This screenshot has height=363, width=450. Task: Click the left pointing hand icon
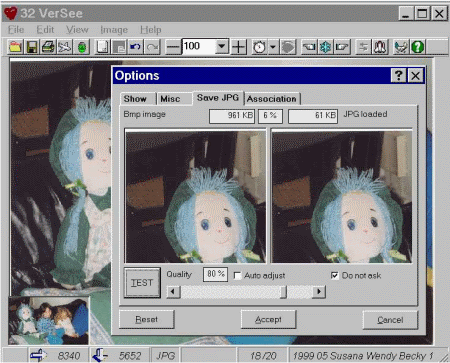(x=309, y=47)
